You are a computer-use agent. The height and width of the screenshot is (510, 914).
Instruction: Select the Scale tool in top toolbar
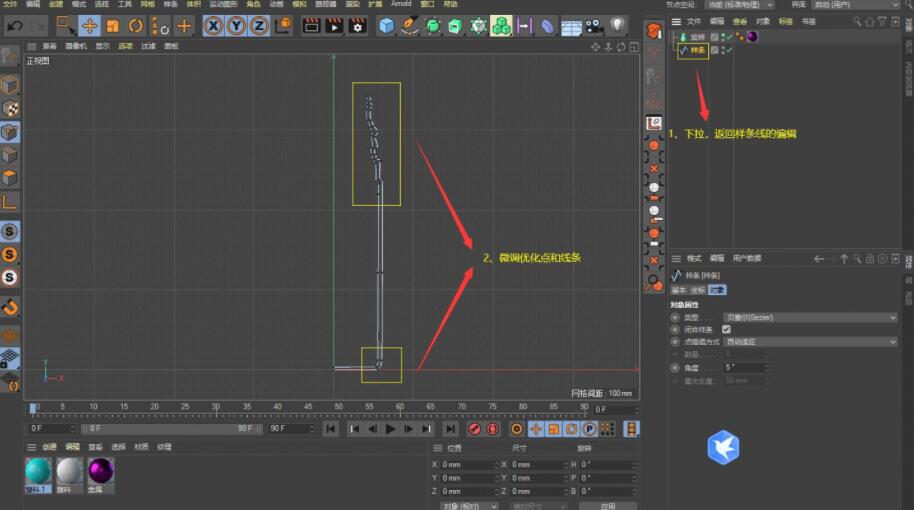pos(113,26)
